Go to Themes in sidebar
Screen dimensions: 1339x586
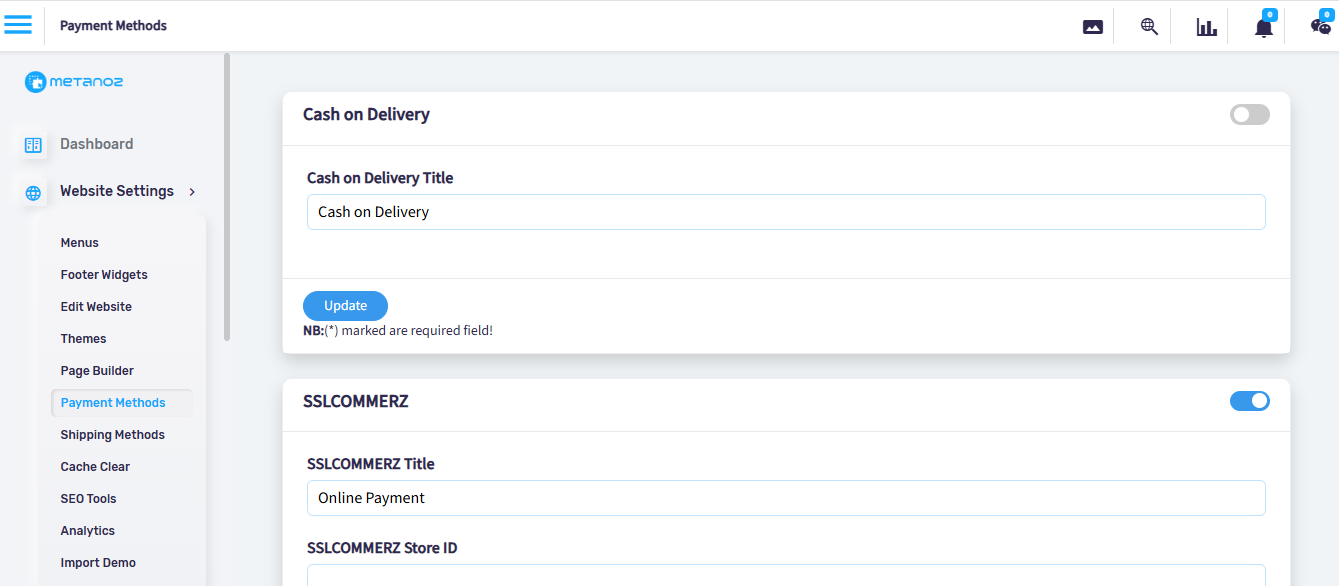83,339
